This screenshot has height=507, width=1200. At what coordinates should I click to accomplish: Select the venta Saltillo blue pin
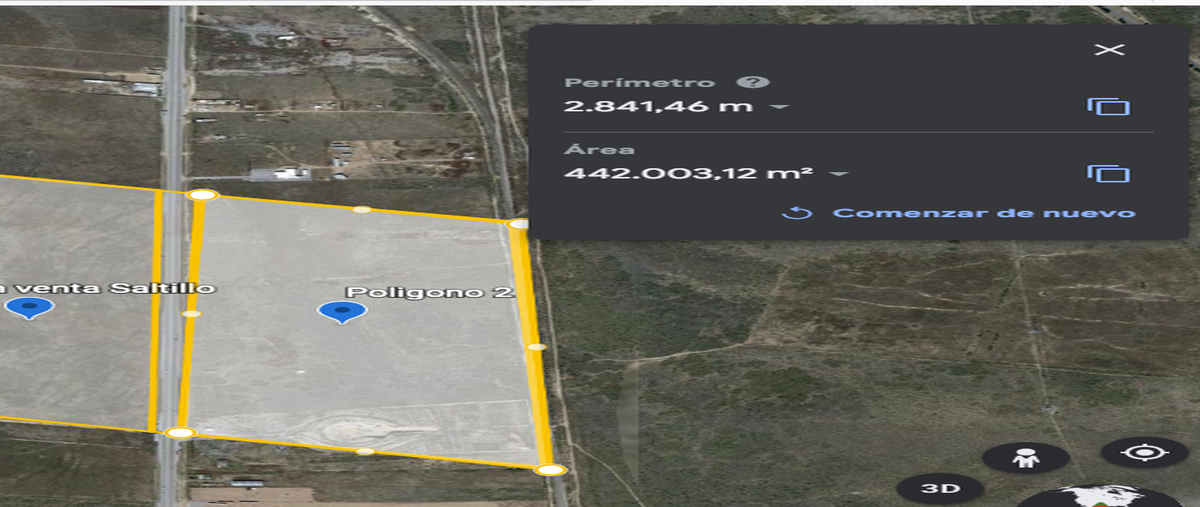click(30, 308)
